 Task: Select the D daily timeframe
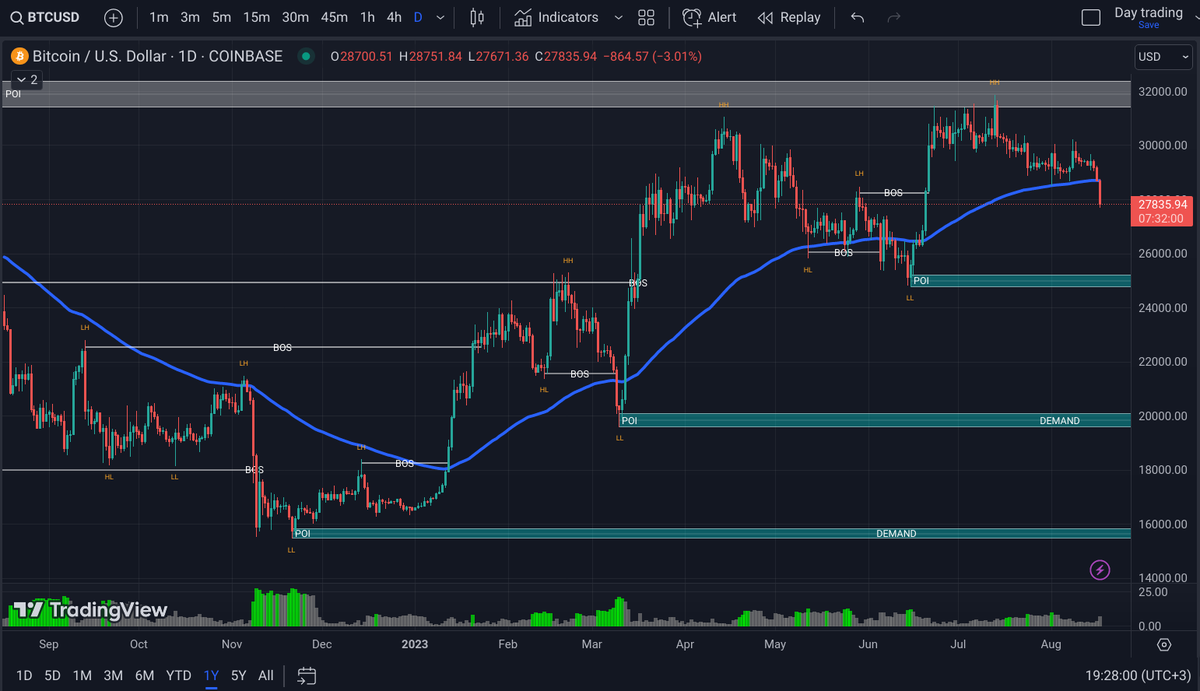point(417,17)
